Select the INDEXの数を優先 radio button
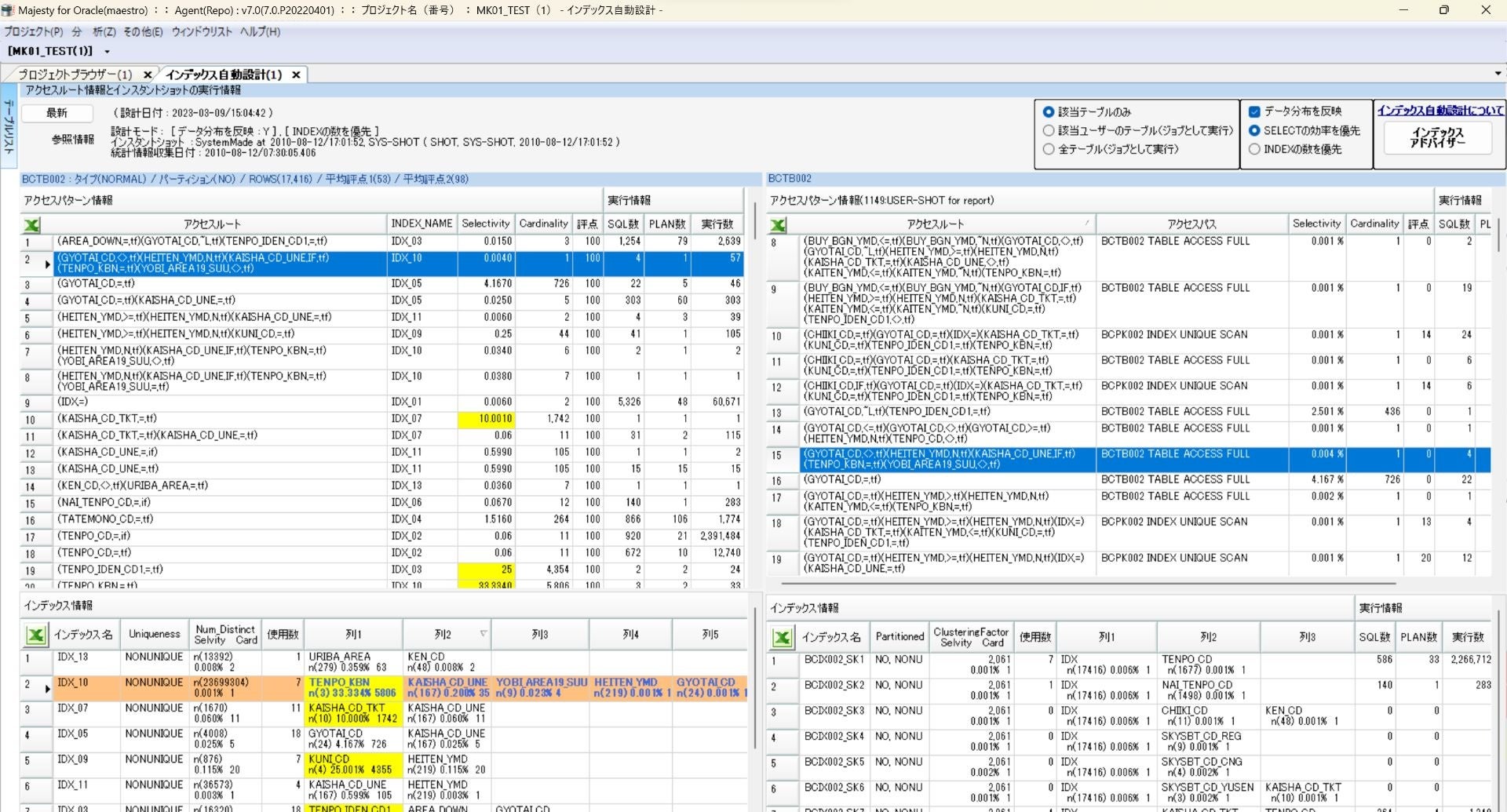 click(1254, 149)
